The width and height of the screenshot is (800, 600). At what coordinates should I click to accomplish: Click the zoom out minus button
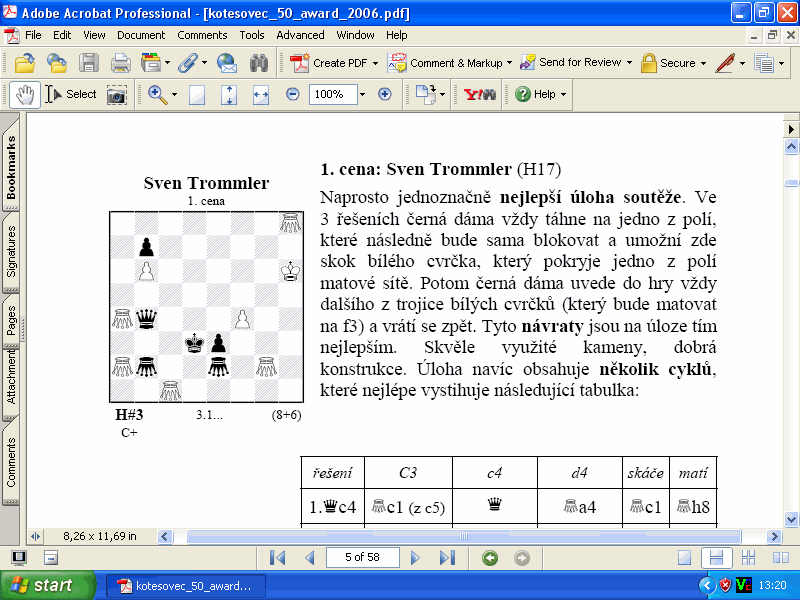click(x=293, y=94)
